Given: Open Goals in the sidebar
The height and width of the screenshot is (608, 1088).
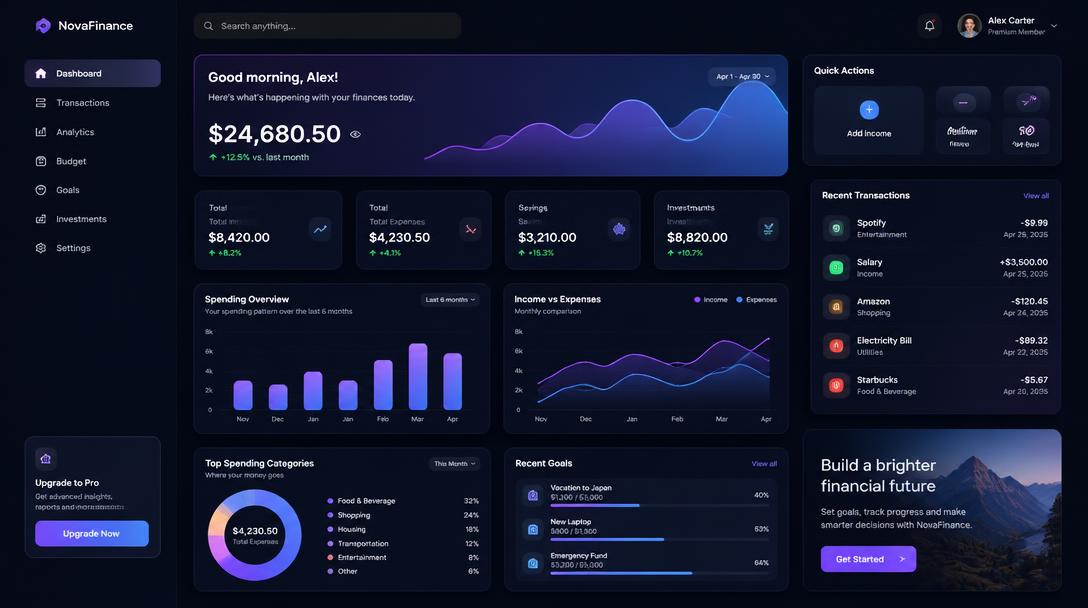Looking at the screenshot, I should (x=92, y=190).
